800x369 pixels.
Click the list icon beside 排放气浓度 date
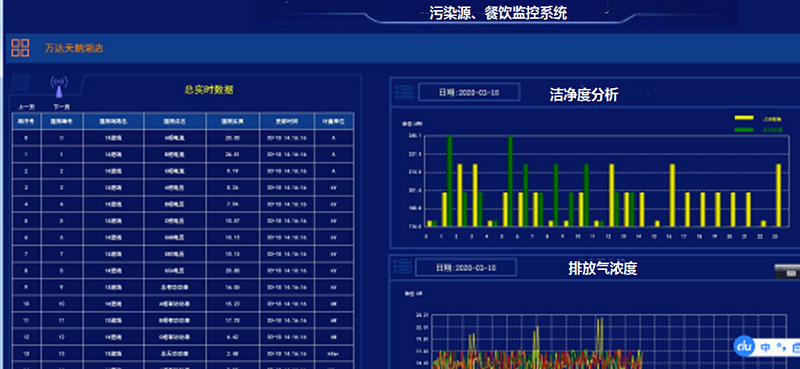(x=402, y=267)
